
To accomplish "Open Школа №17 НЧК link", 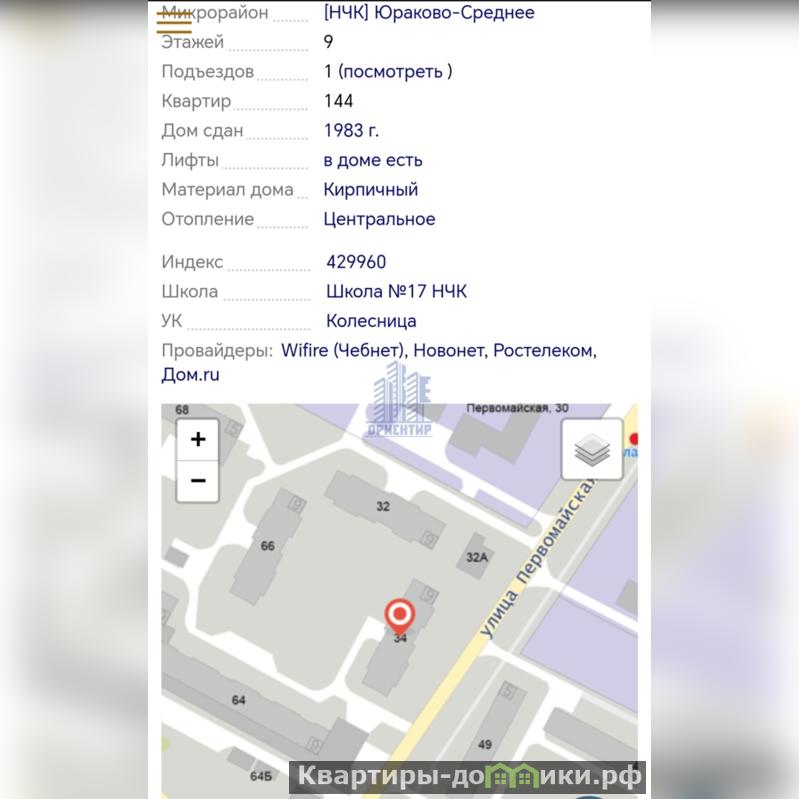I will click(396, 291).
